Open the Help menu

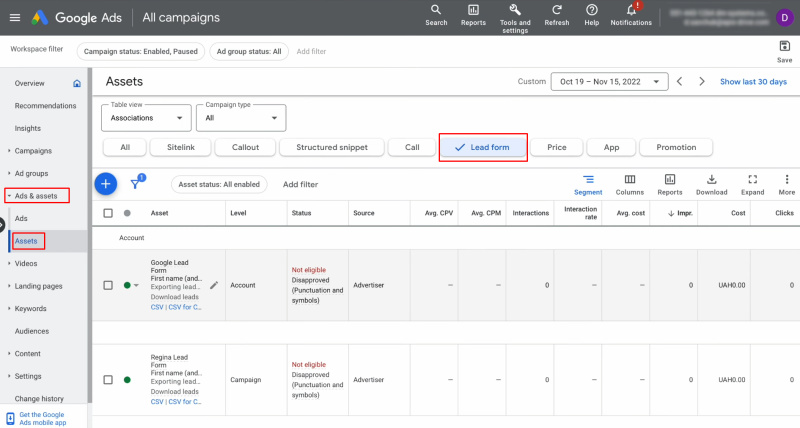(x=591, y=15)
